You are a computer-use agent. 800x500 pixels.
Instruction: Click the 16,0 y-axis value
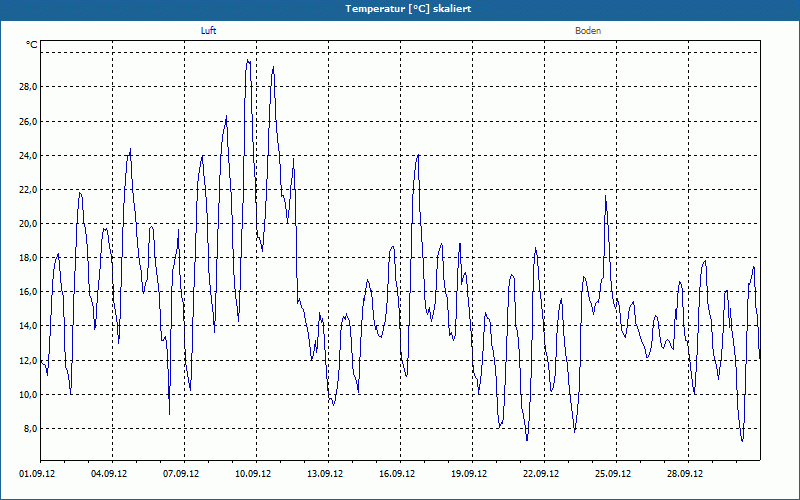point(28,292)
